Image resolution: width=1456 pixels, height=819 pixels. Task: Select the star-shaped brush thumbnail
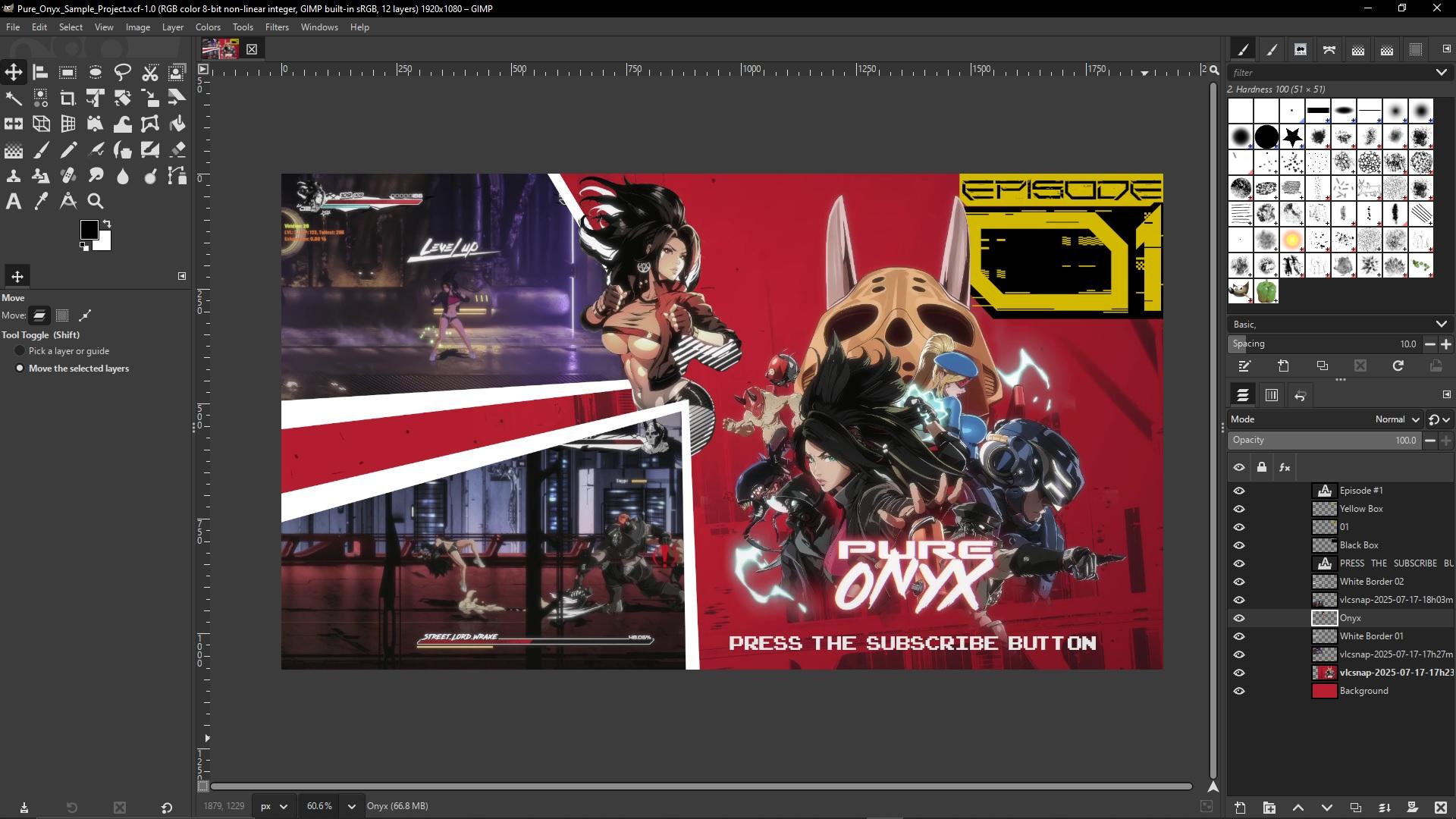click(1292, 137)
